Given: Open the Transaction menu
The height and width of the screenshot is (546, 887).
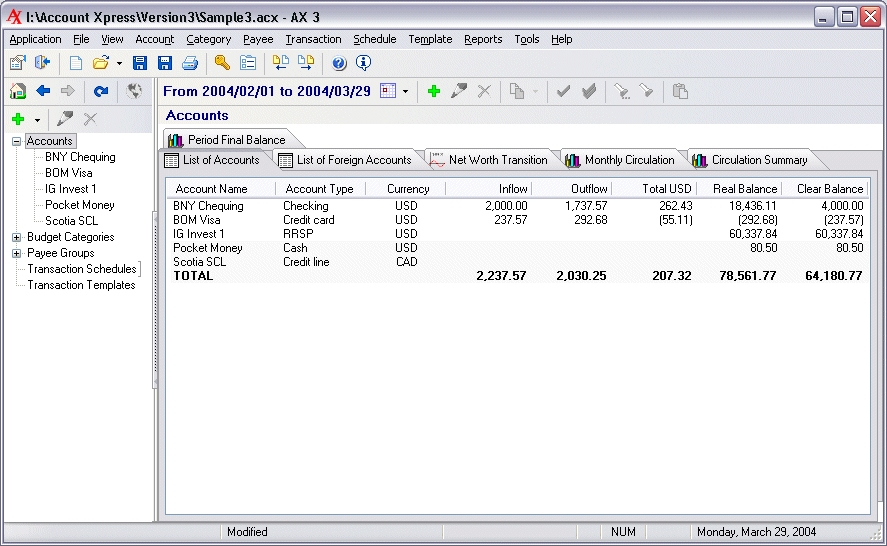Looking at the screenshot, I should coord(313,39).
